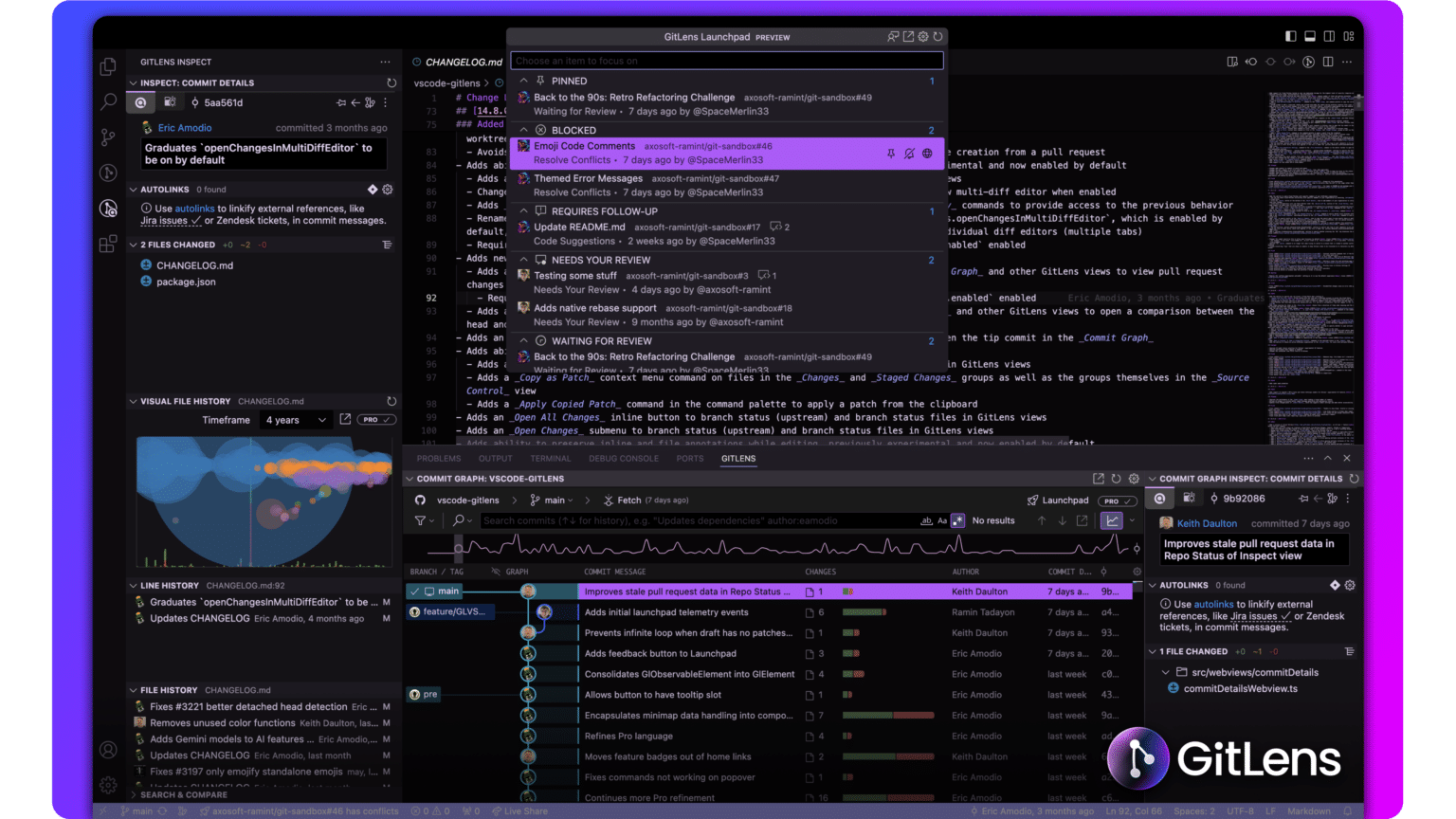Open the minimap graph icon above commit search
This screenshot has width=1456, height=819.
click(x=1110, y=520)
